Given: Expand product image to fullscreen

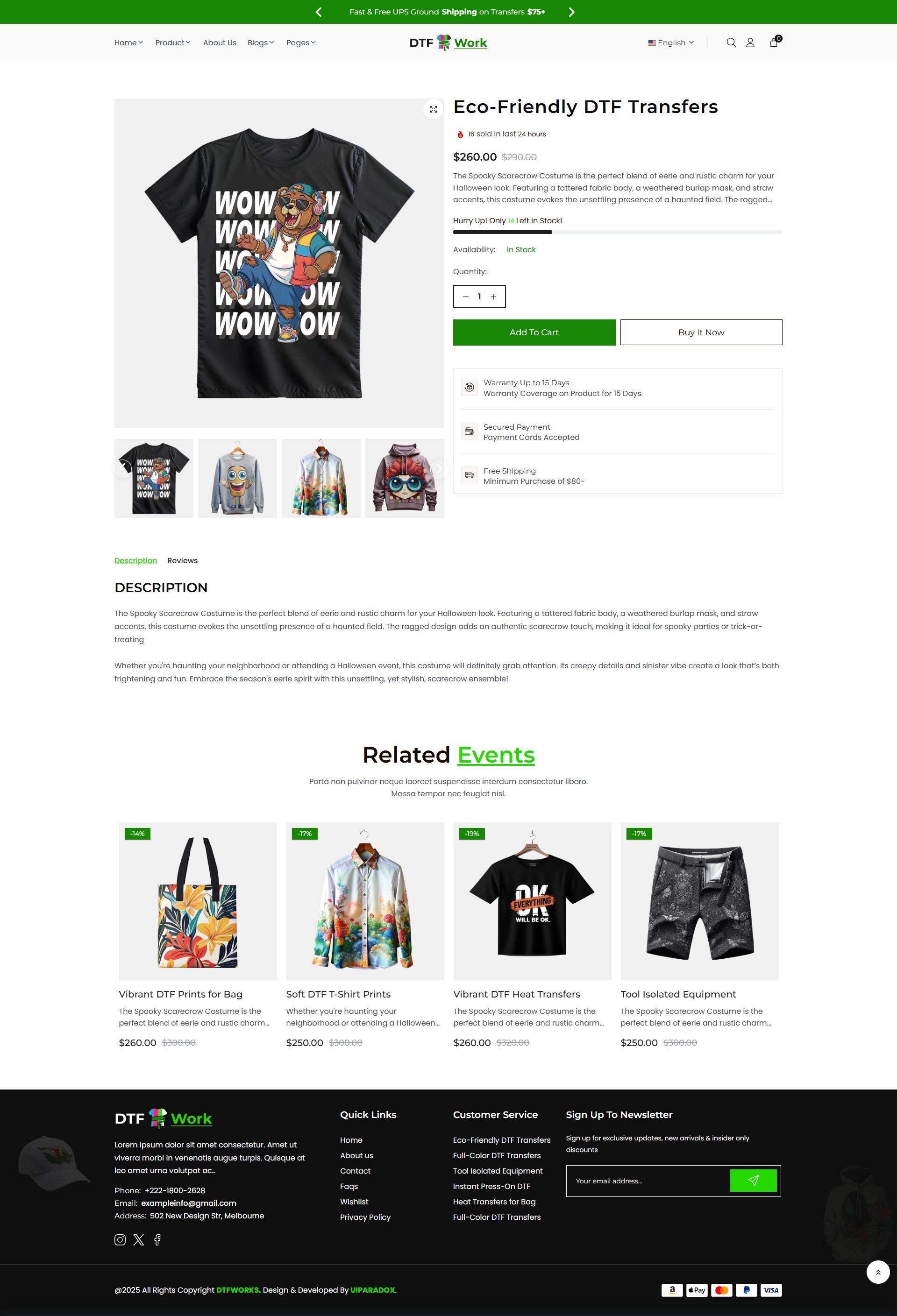Looking at the screenshot, I should [434, 109].
